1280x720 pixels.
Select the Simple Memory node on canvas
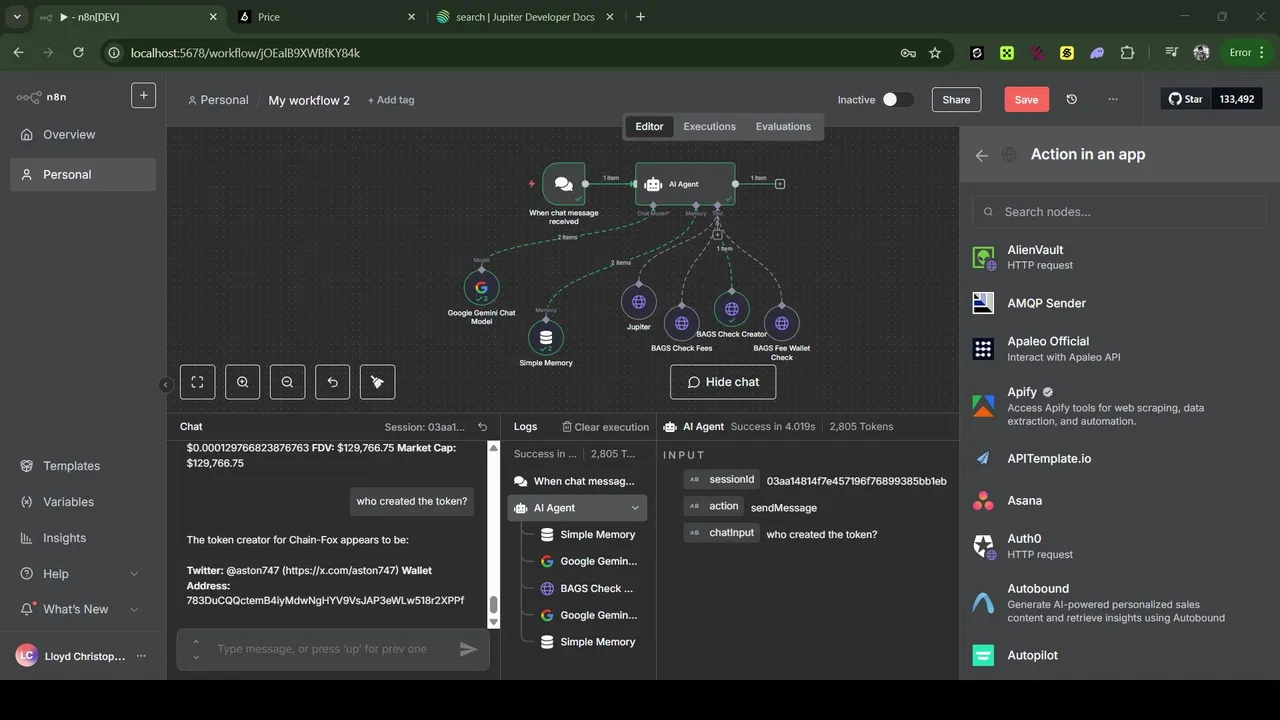point(546,338)
